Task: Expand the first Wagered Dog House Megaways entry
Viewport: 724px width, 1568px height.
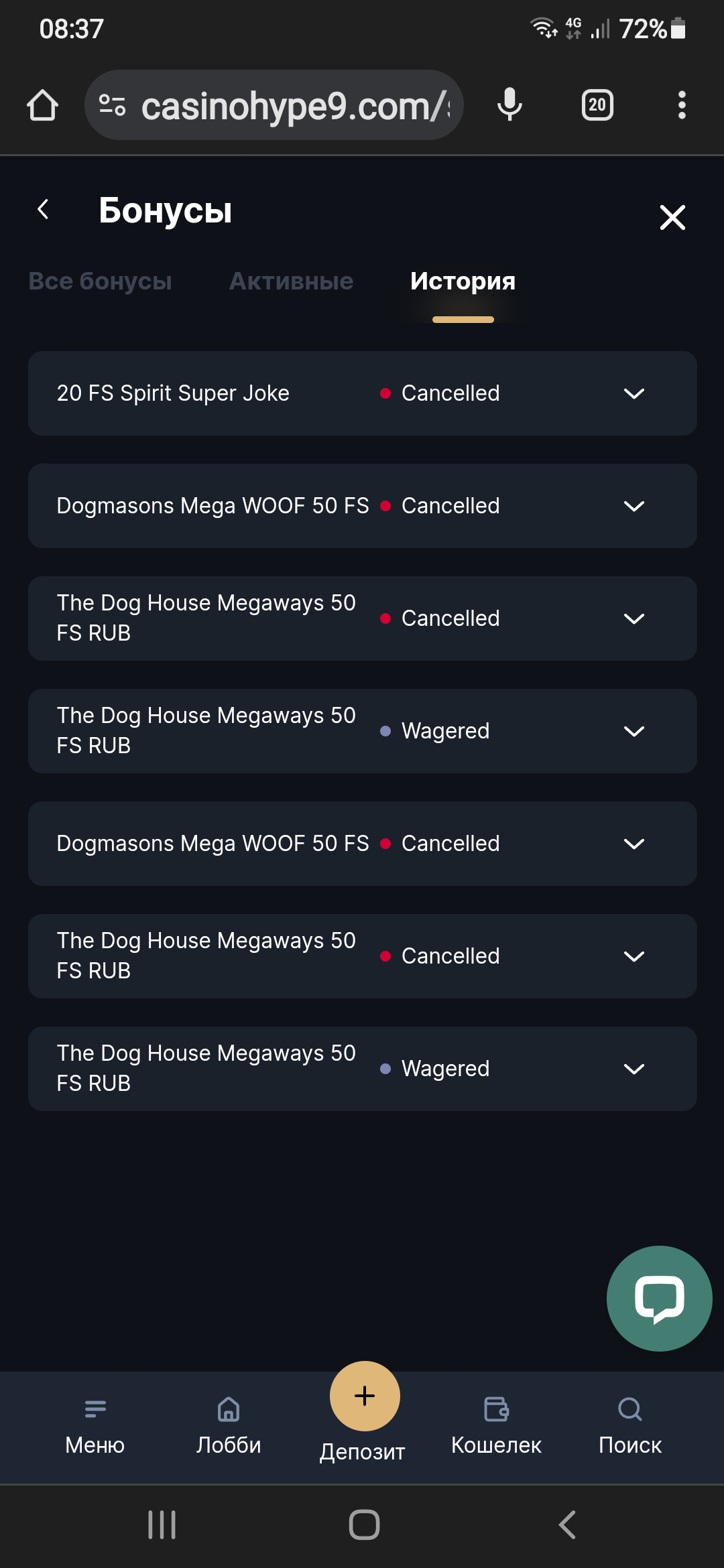Action: (633, 731)
